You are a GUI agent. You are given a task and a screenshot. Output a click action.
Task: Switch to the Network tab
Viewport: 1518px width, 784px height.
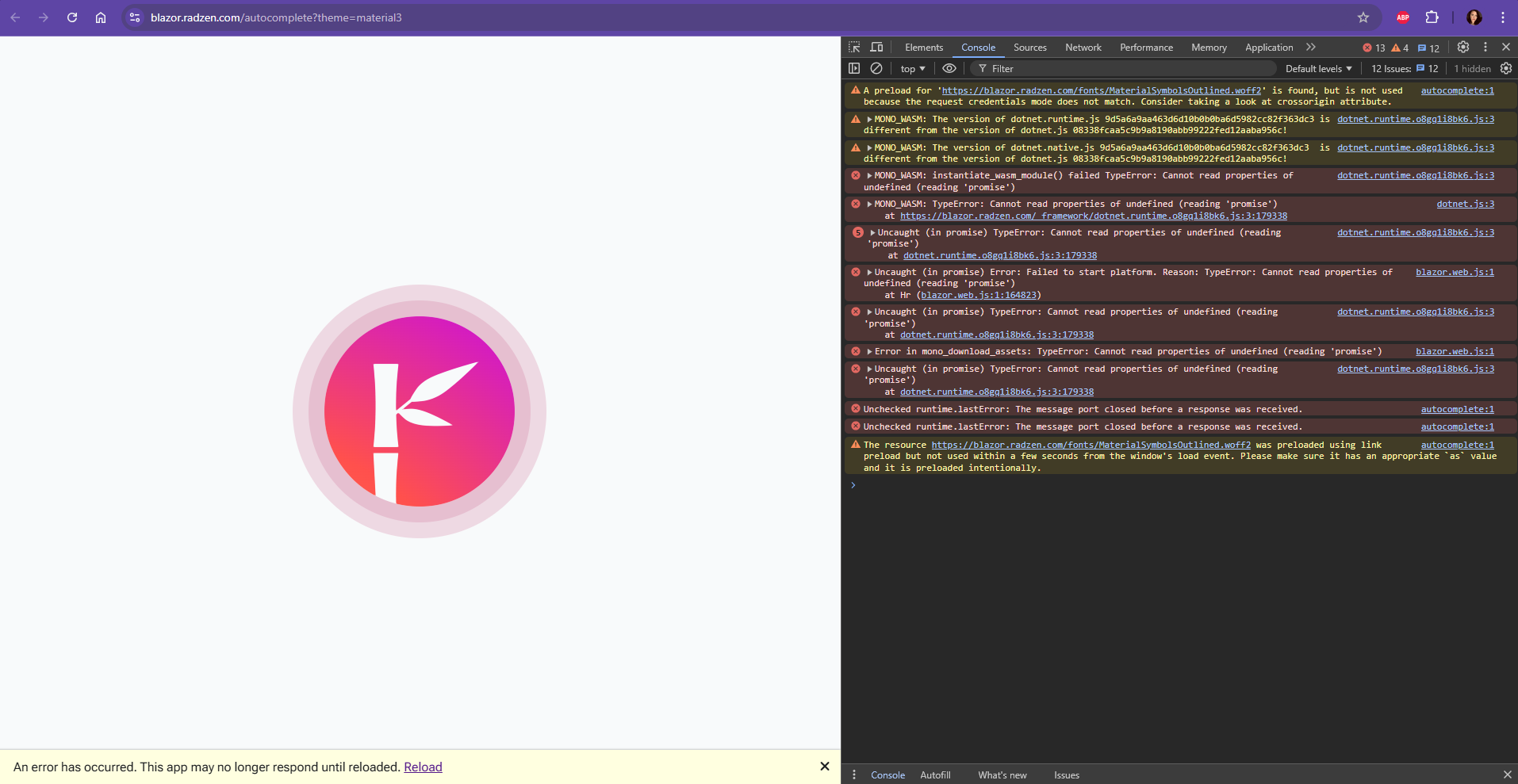click(x=1083, y=48)
